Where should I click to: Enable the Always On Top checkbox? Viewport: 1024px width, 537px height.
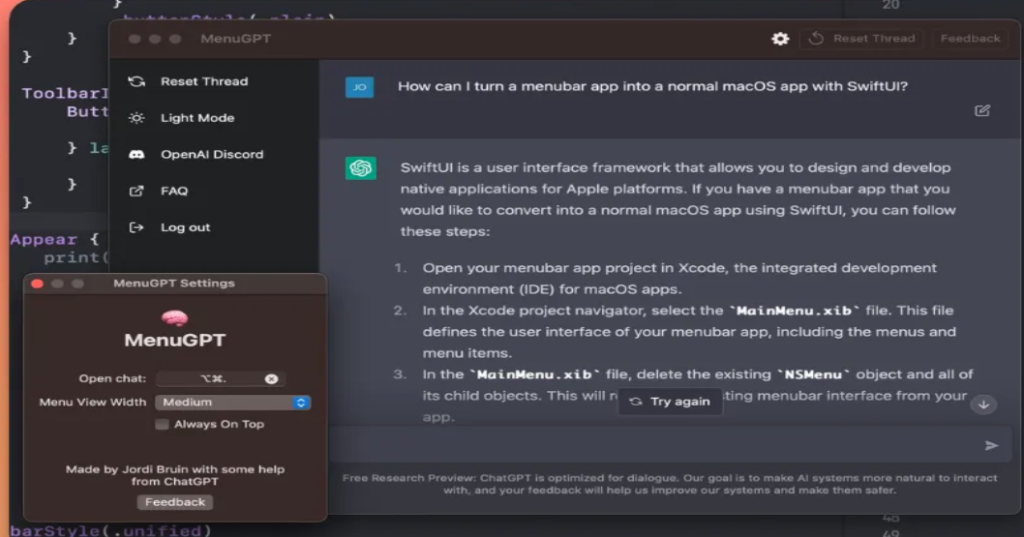(162, 425)
